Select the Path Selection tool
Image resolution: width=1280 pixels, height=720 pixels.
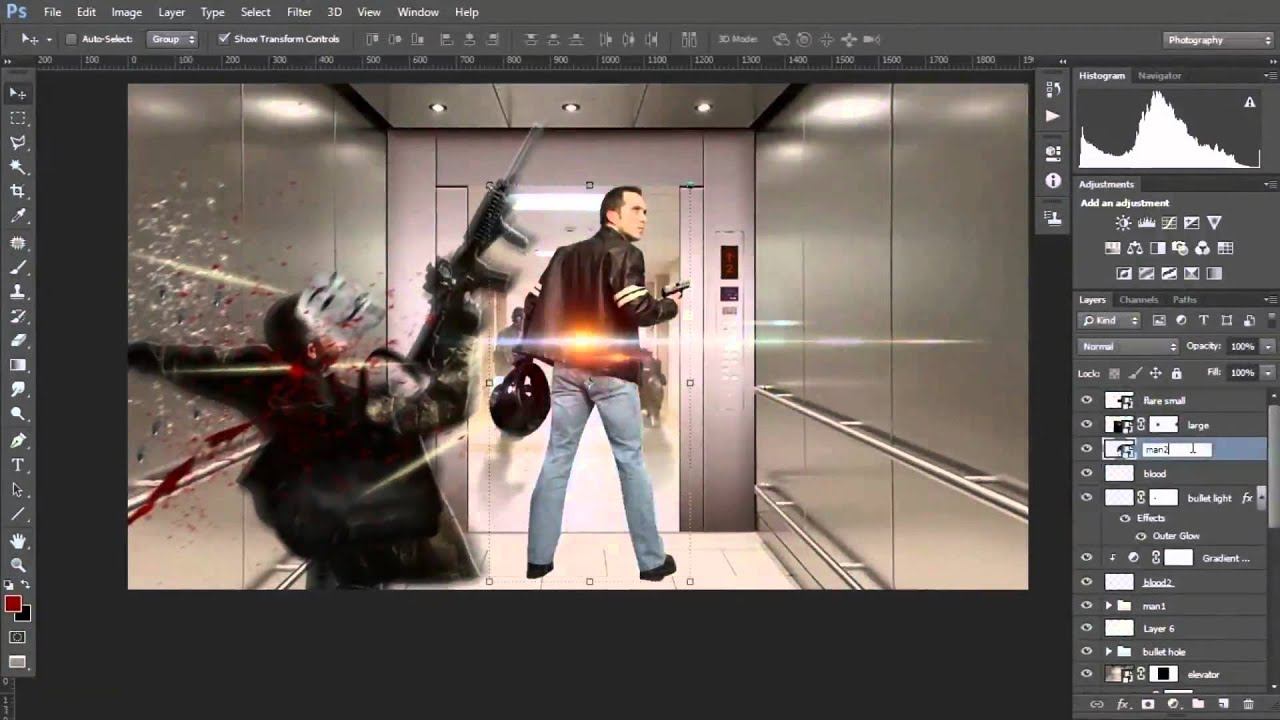tap(18, 490)
